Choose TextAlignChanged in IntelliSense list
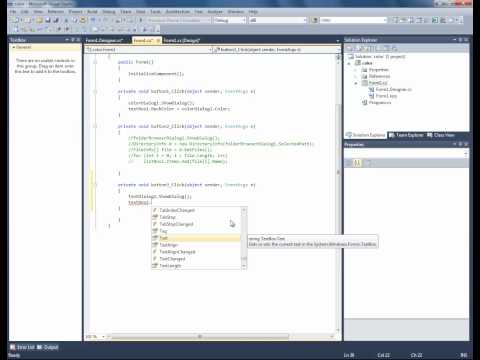Viewport: 480px width, 360px height. 196,252
